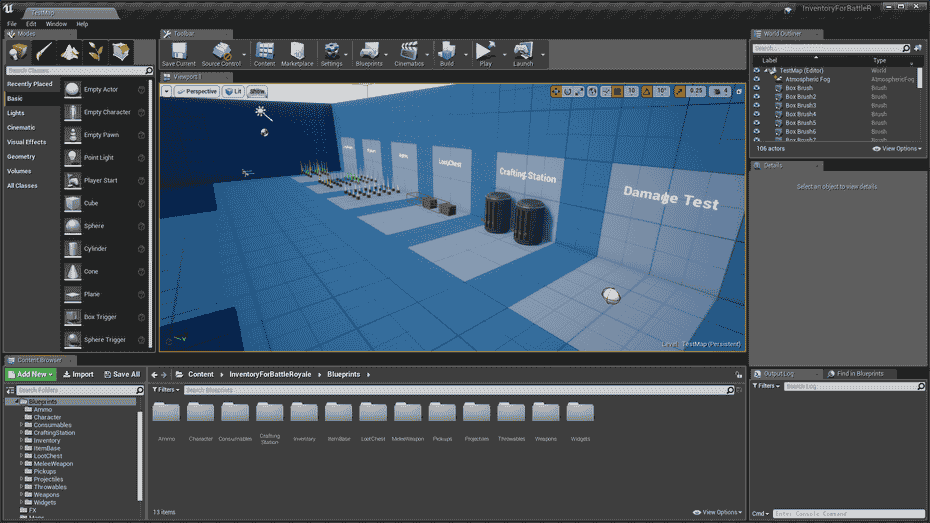
Task: Open Content Browser Filters dropdown
Action: (x=165, y=390)
